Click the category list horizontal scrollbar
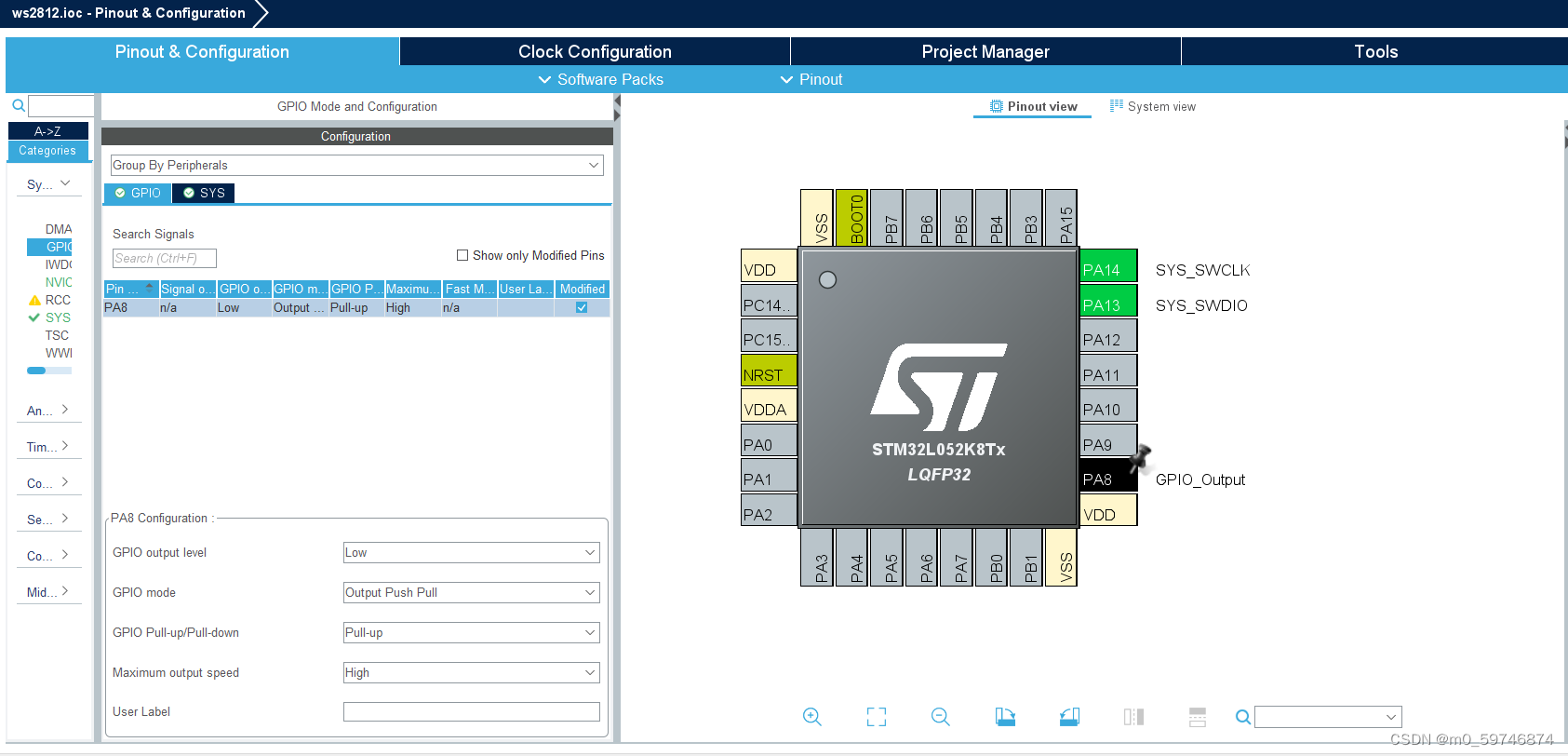This screenshot has height=756, width=1568. (x=49, y=371)
